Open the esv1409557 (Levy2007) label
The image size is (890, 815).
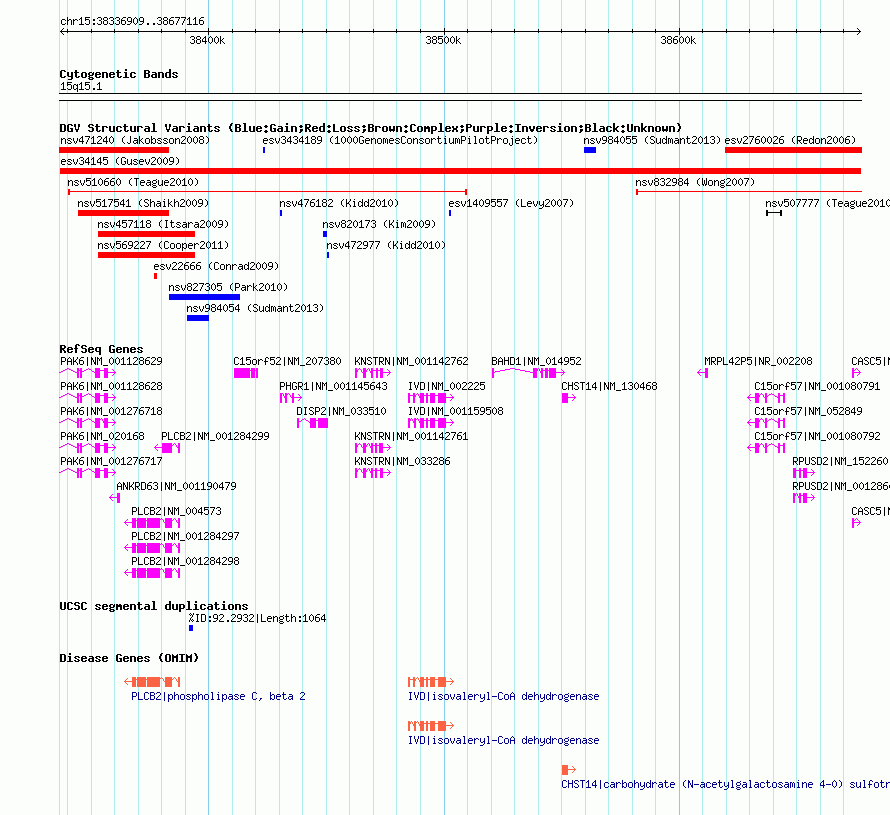(x=511, y=203)
